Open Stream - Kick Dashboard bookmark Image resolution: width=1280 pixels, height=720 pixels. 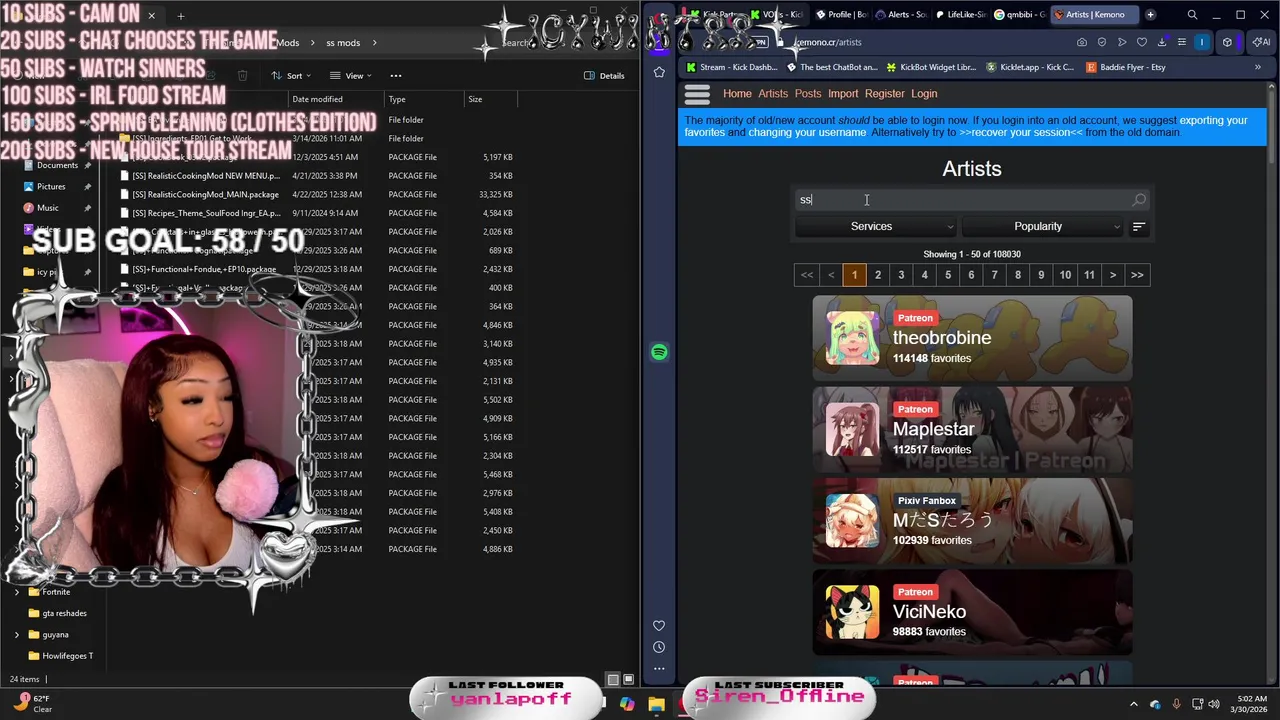[x=731, y=67]
